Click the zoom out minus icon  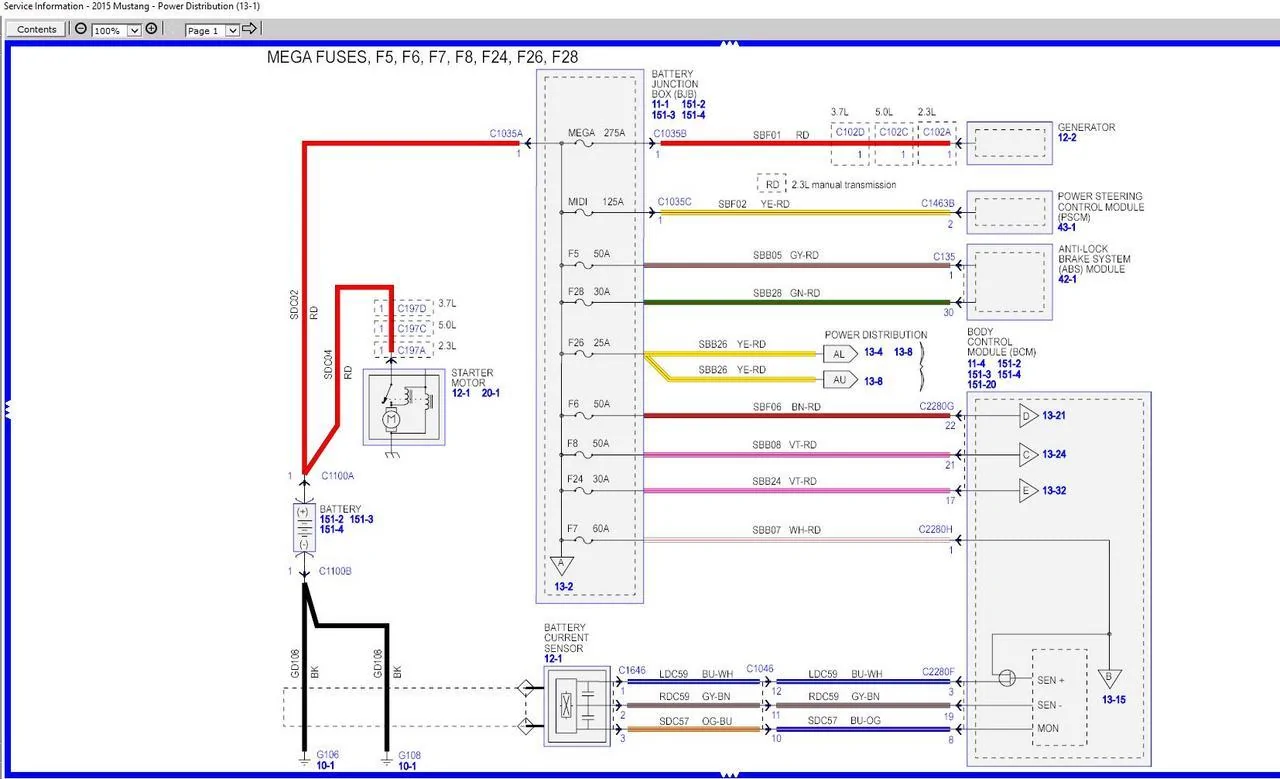81,28
